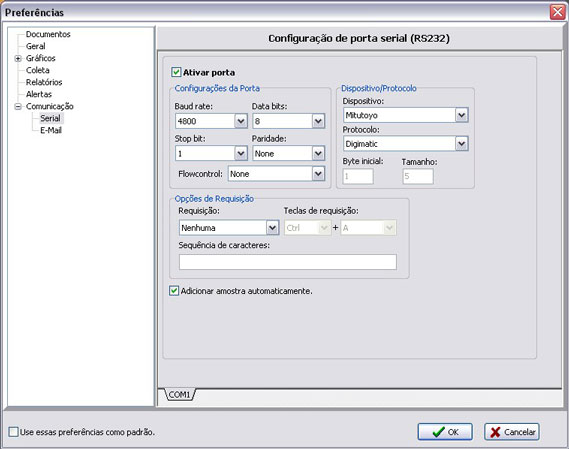This screenshot has height=449, width=569.
Task: Select Comunicação in the preferences tree
Action: (x=50, y=106)
